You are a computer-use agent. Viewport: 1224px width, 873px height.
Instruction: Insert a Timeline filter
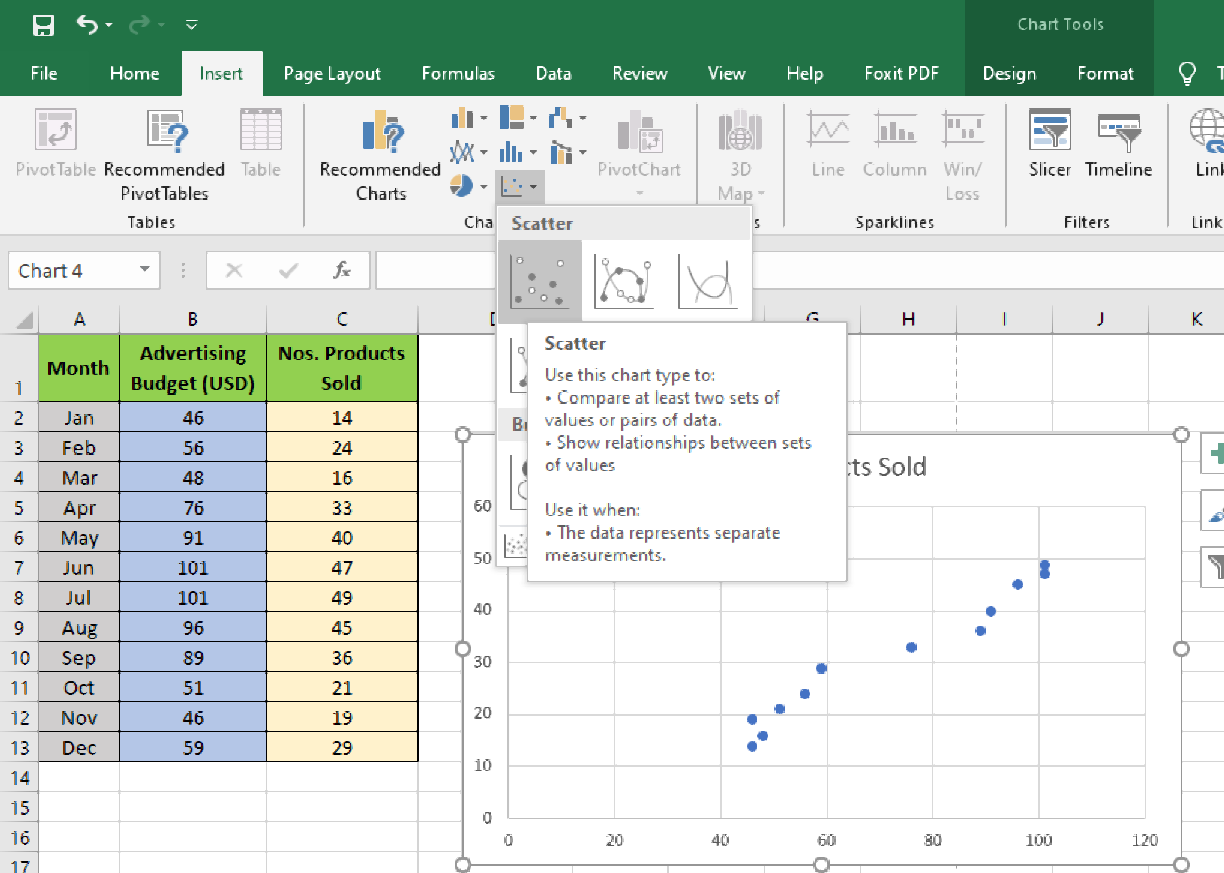click(1118, 144)
